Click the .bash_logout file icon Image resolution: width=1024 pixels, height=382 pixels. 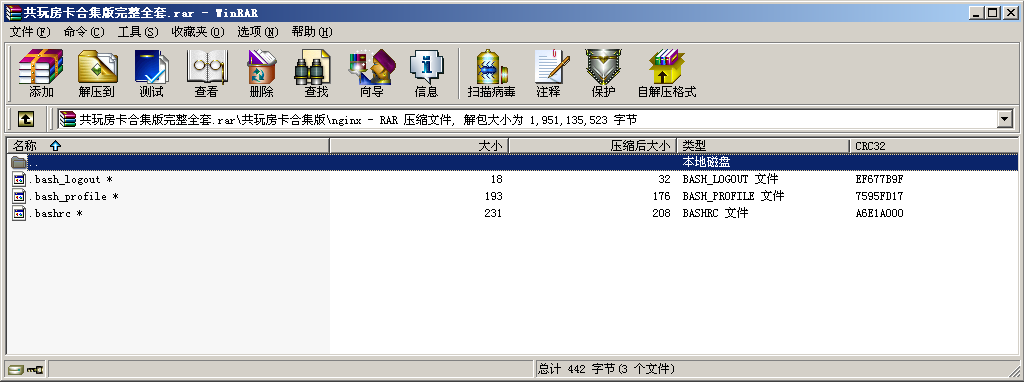19,179
